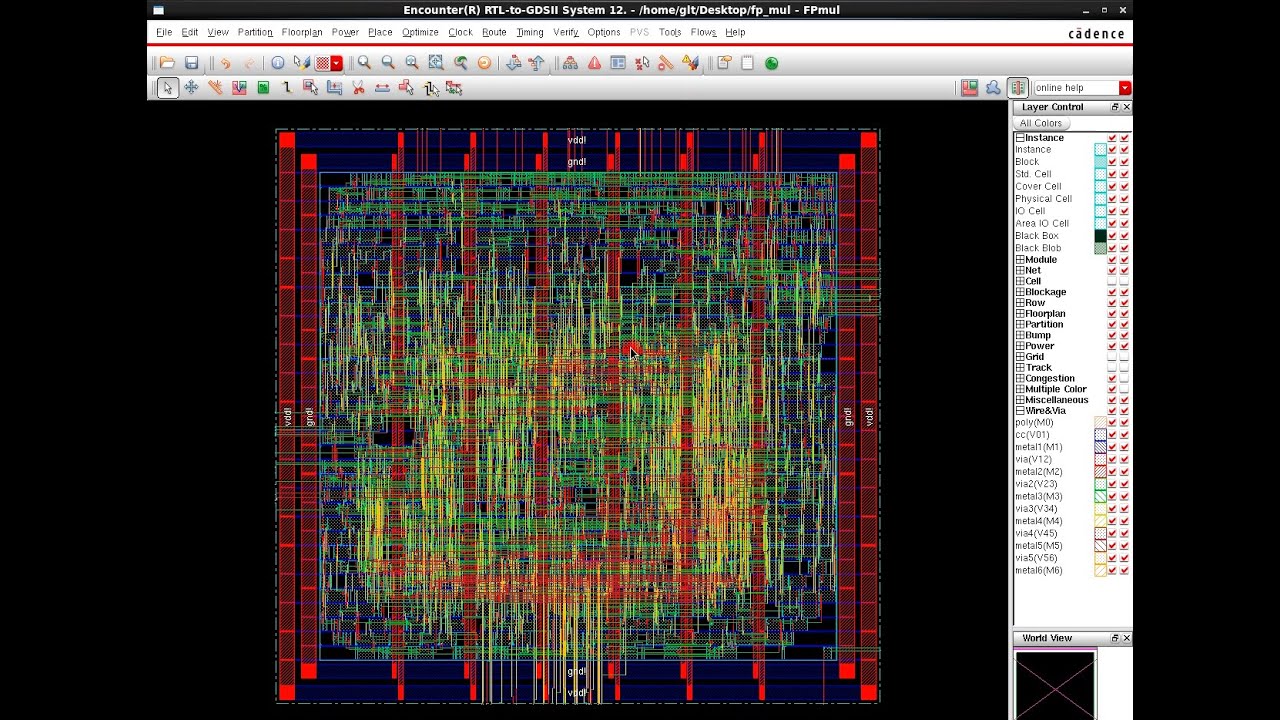Close the World View panel
Image resolution: width=1280 pixels, height=720 pixels.
point(1127,638)
